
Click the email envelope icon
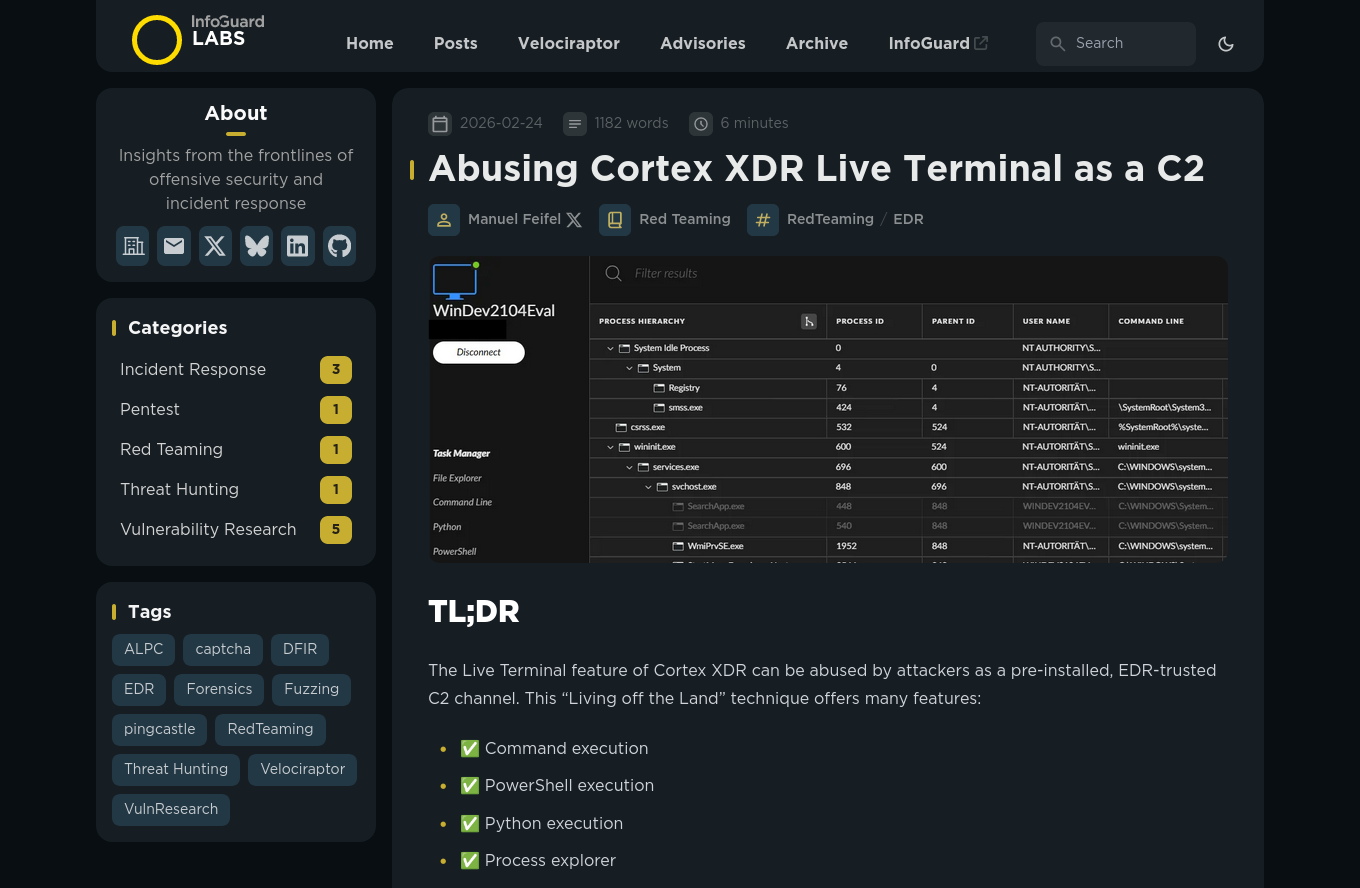pos(174,246)
